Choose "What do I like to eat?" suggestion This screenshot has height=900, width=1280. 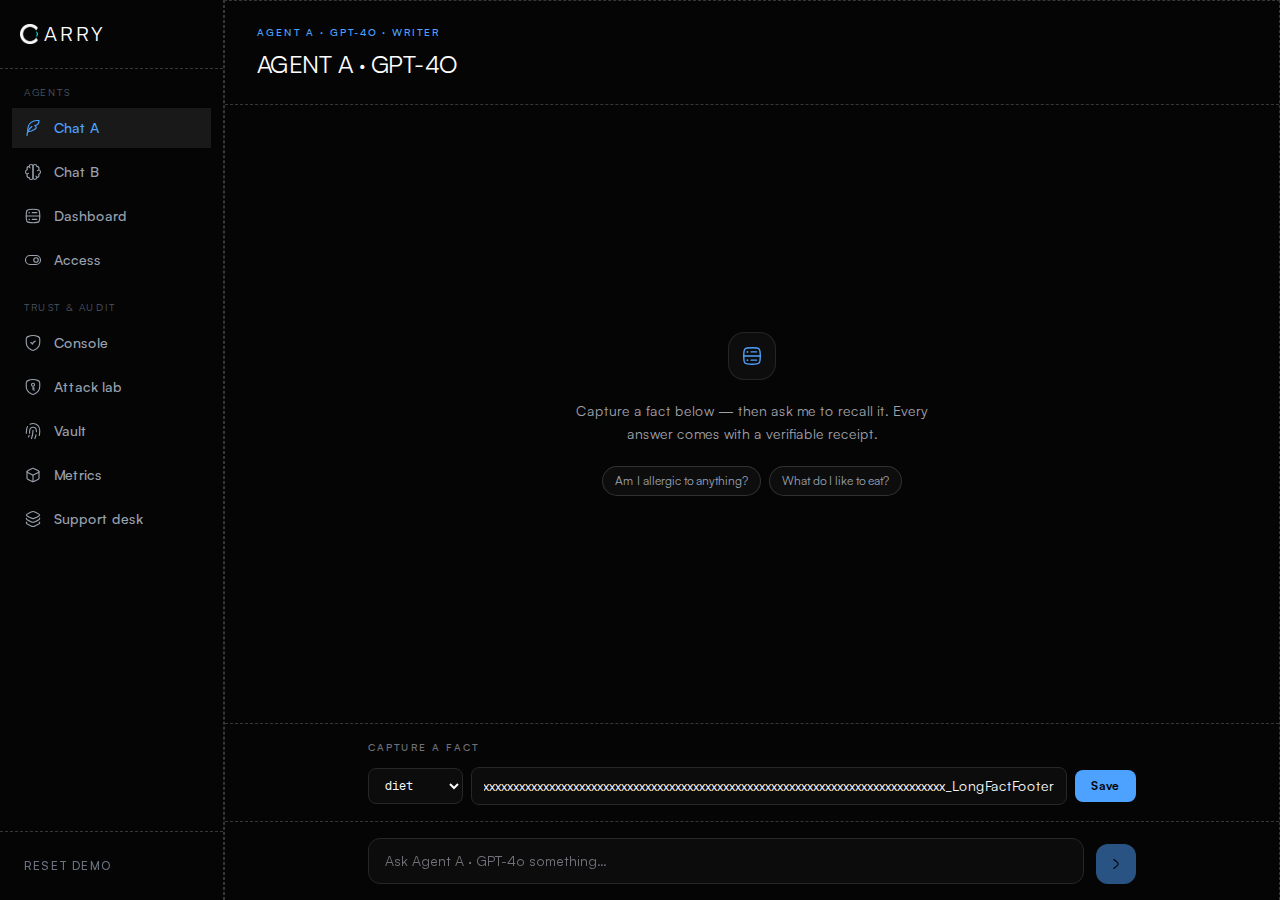[x=835, y=481]
